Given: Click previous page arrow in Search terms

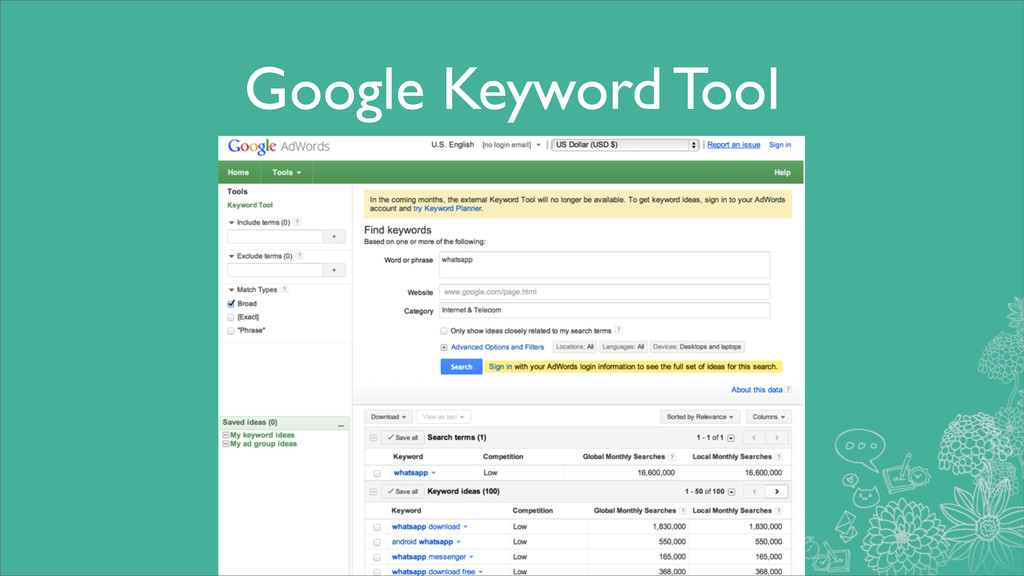Looking at the screenshot, I should [754, 438].
